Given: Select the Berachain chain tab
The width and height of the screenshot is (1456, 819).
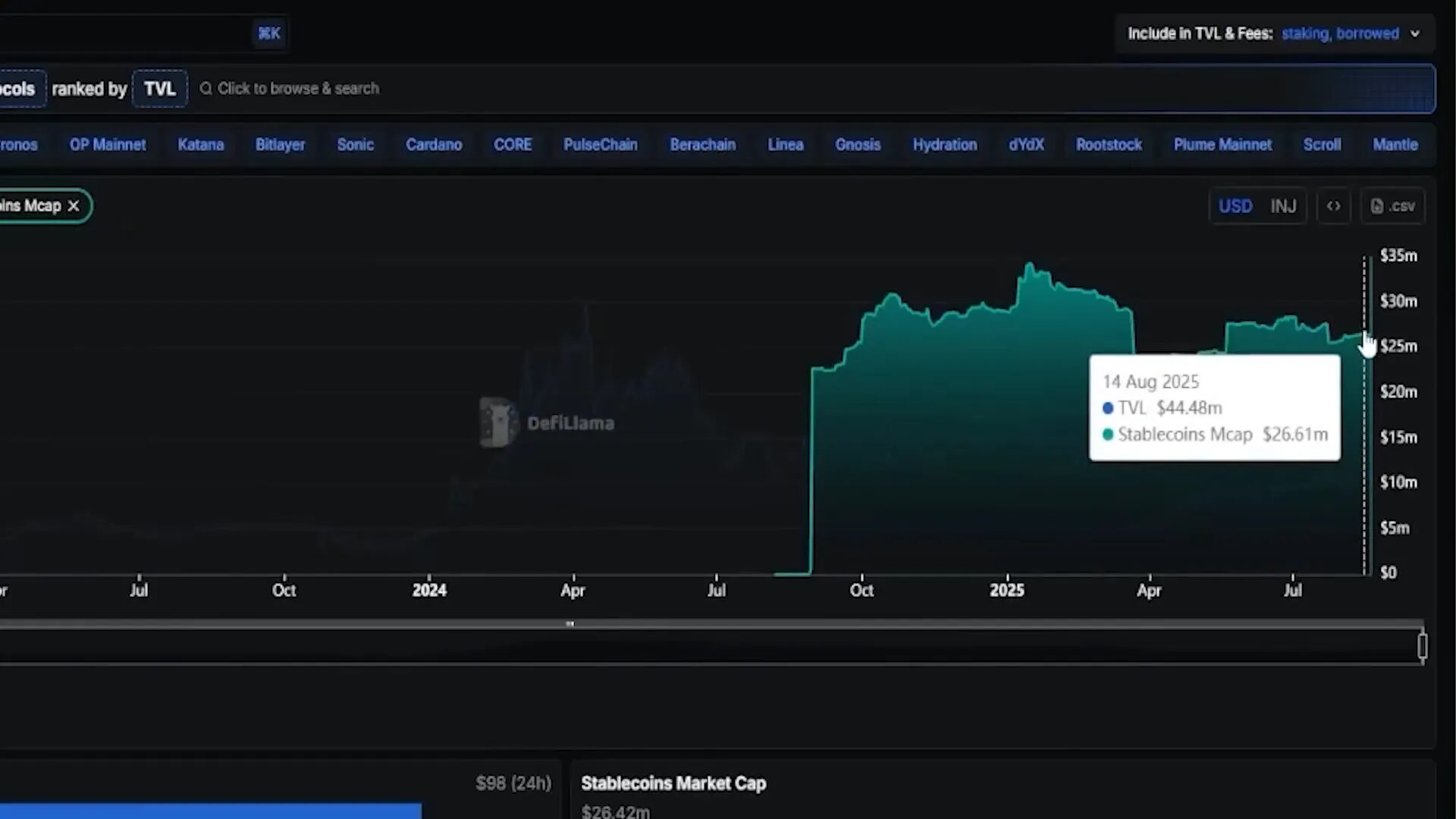Looking at the screenshot, I should (x=702, y=145).
